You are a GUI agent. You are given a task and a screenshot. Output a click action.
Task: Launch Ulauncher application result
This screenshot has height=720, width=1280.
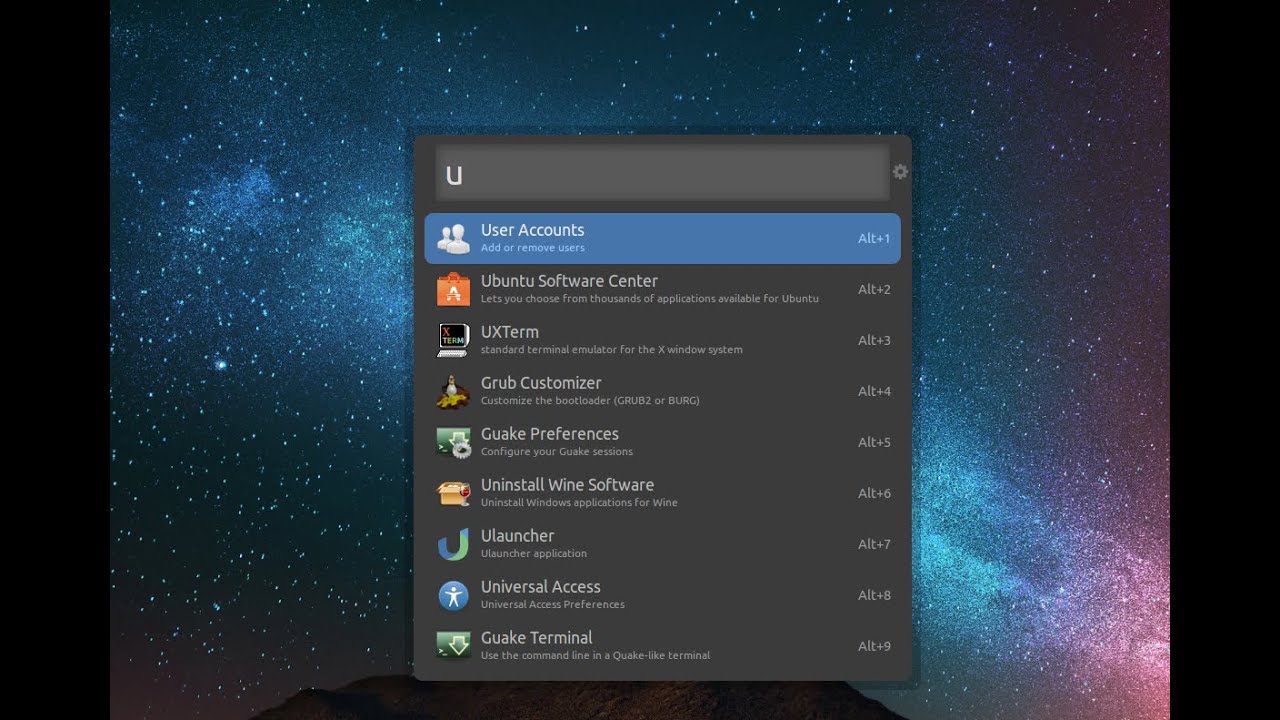pyautogui.click(x=662, y=544)
